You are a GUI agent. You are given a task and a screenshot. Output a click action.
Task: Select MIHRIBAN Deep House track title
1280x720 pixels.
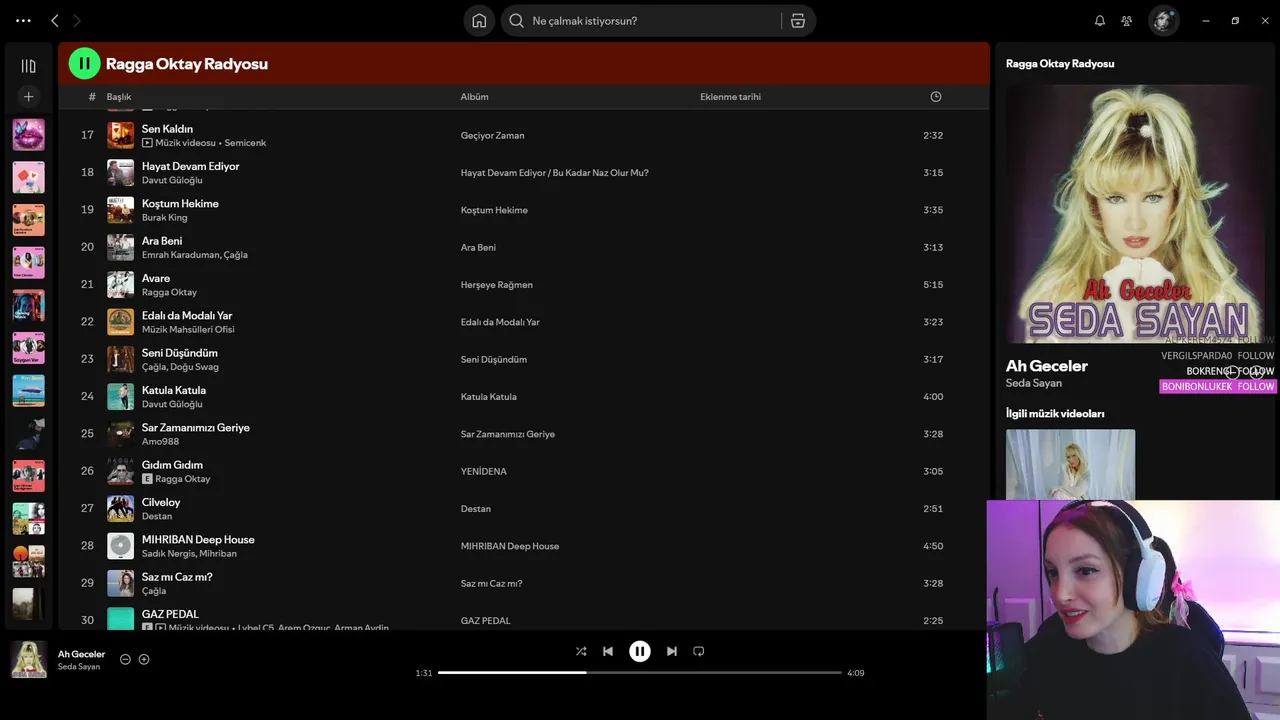(x=198, y=540)
